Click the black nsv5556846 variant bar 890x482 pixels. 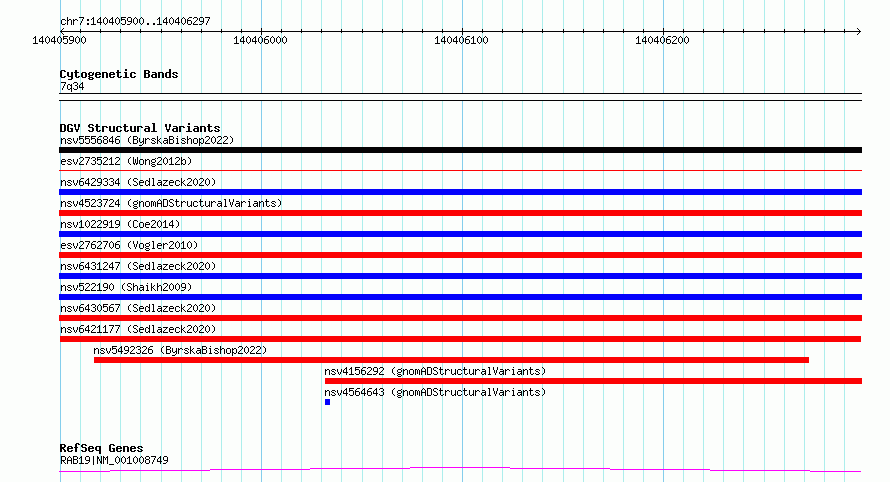tap(460, 150)
